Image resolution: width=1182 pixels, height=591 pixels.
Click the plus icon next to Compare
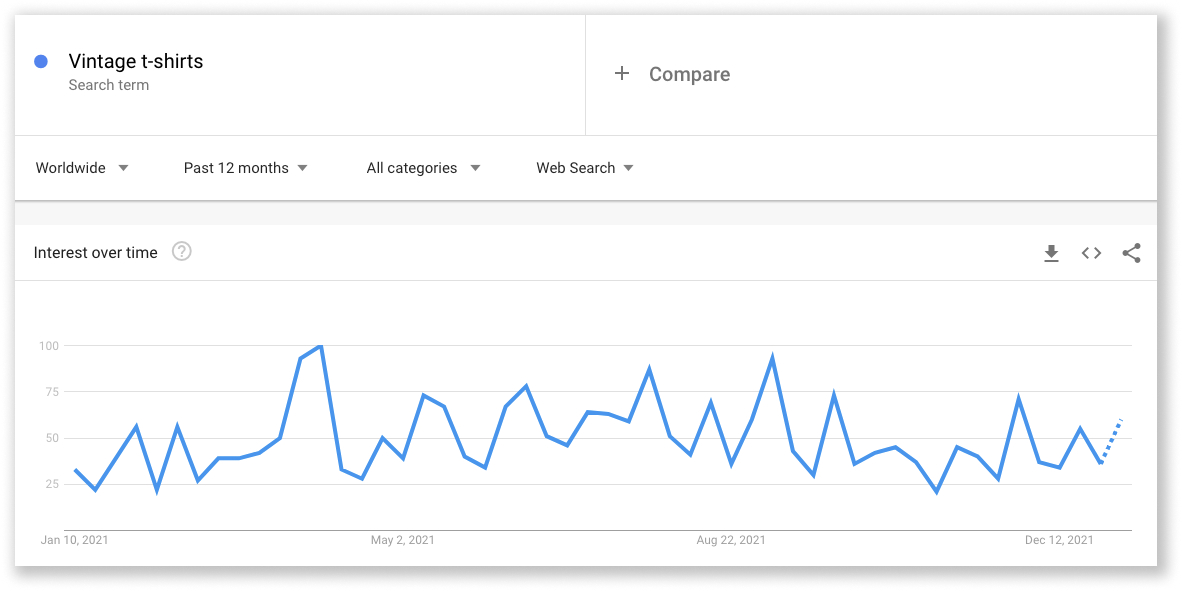point(622,73)
